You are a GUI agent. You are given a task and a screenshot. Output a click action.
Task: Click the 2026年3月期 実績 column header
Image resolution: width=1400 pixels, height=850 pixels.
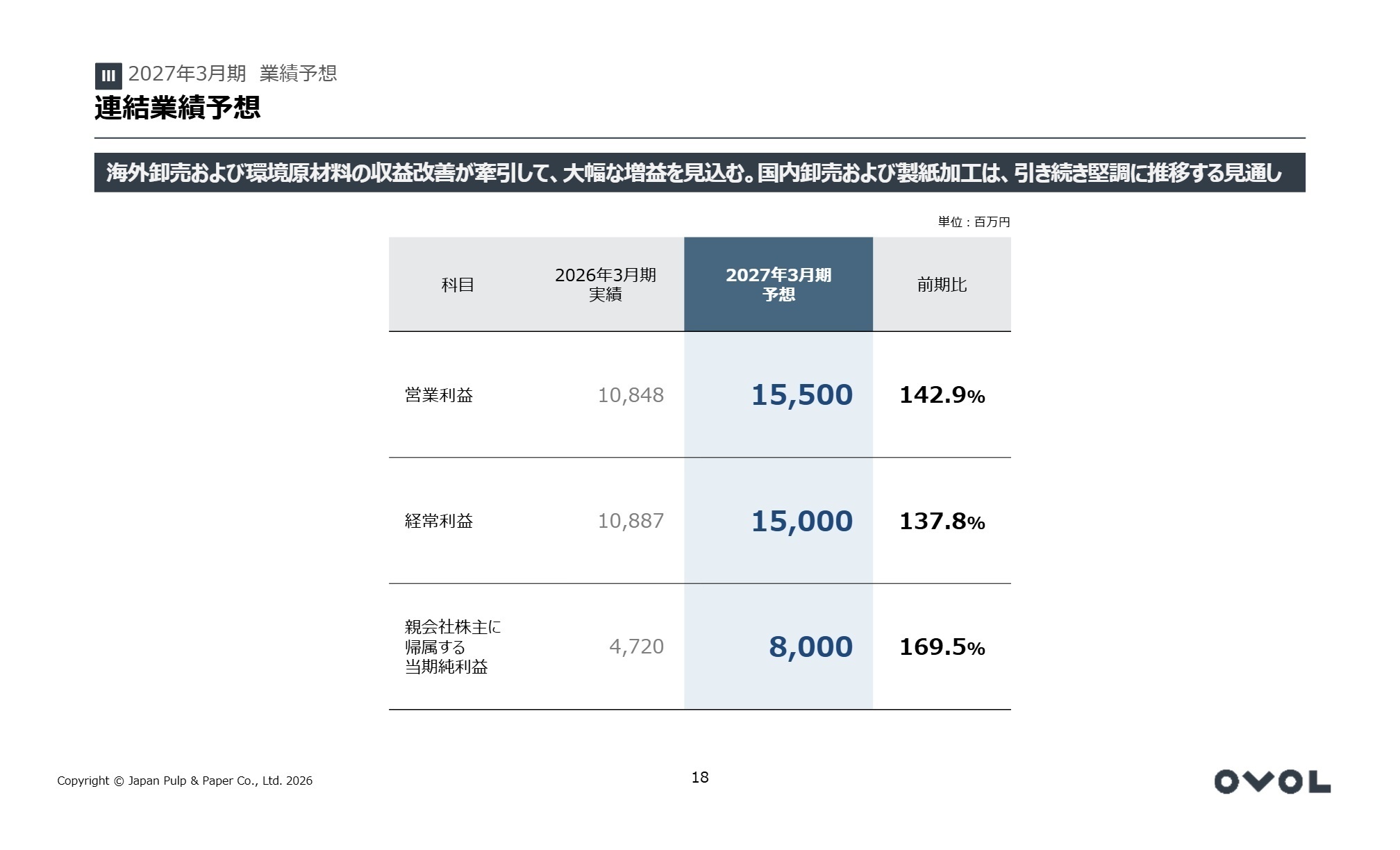coord(606,285)
